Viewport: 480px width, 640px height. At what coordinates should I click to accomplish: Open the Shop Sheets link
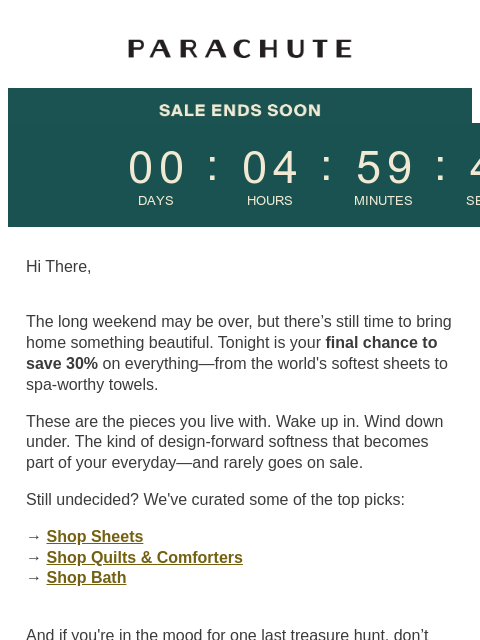point(95,537)
